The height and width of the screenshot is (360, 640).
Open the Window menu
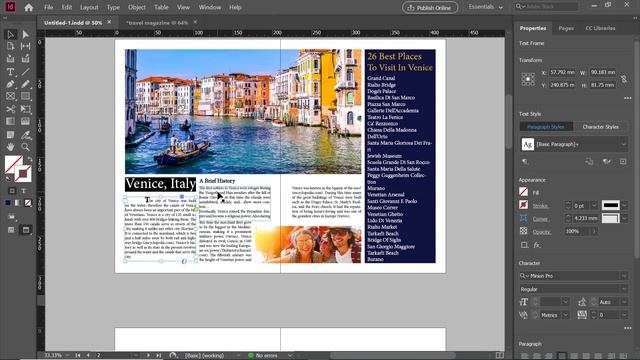point(210,7)
